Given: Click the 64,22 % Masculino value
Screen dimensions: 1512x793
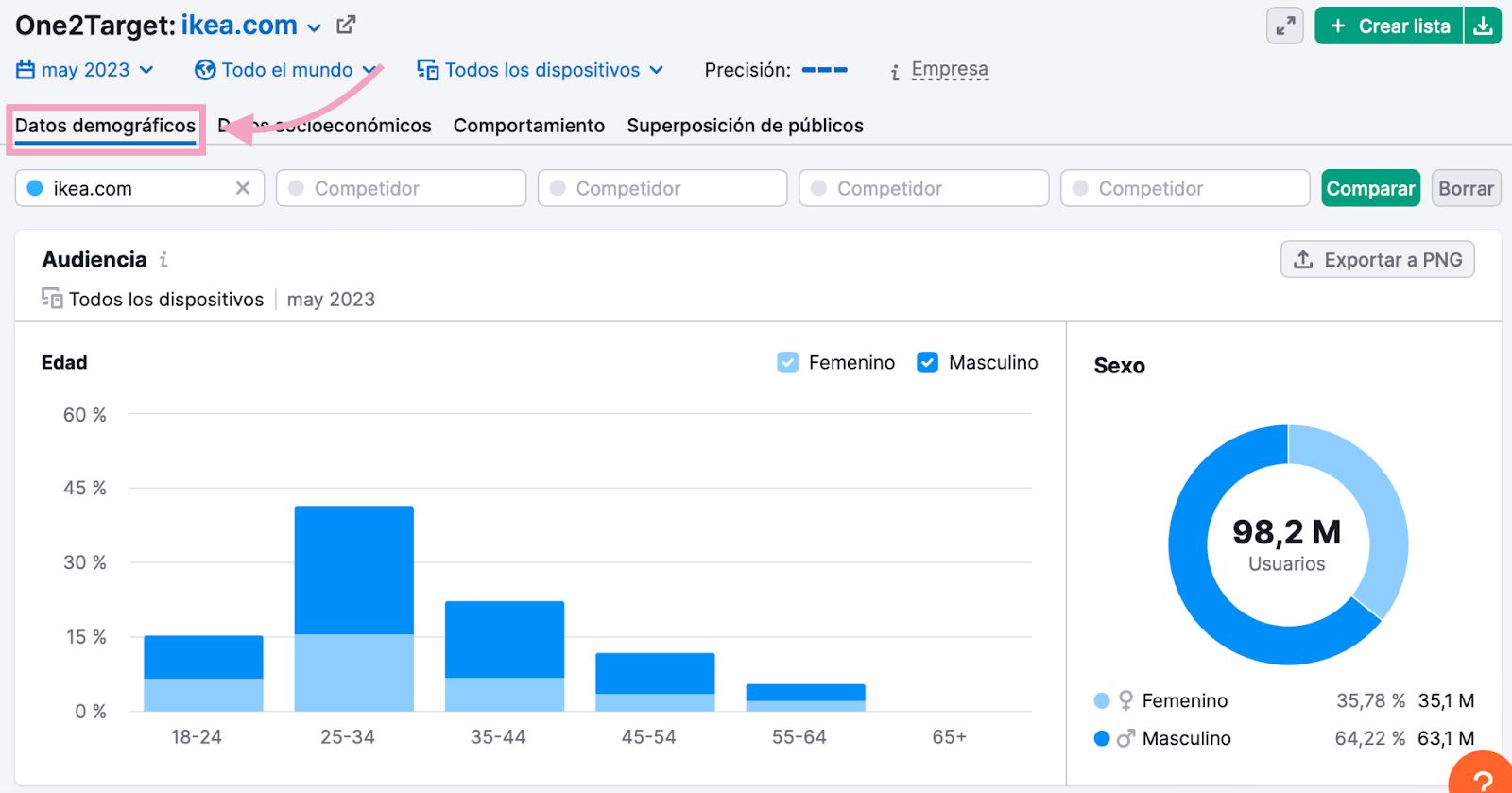Looking at the screenshot, I should click(x=1369, y=738).
